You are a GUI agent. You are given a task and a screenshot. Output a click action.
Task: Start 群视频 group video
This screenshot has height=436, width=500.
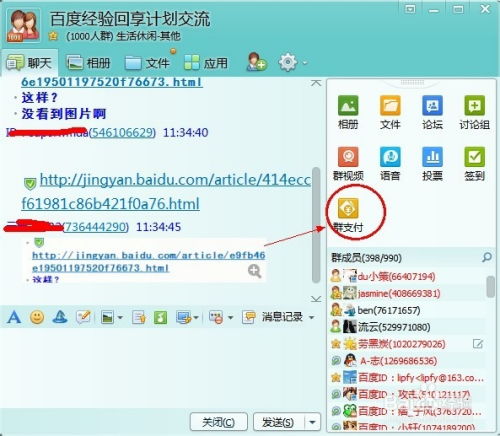(x=348, y=164)
